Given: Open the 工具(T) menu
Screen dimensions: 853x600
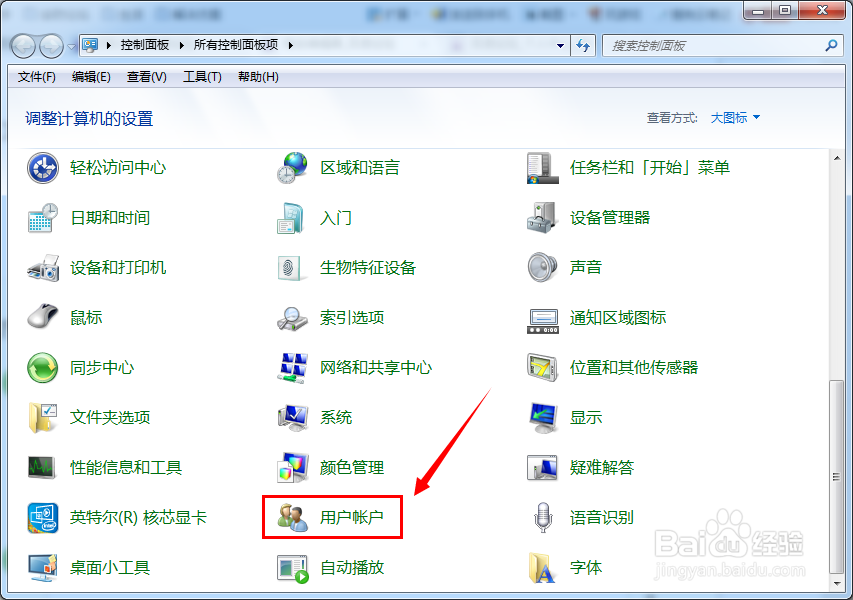Looking at the screenshot, I should tap(202, 77).
